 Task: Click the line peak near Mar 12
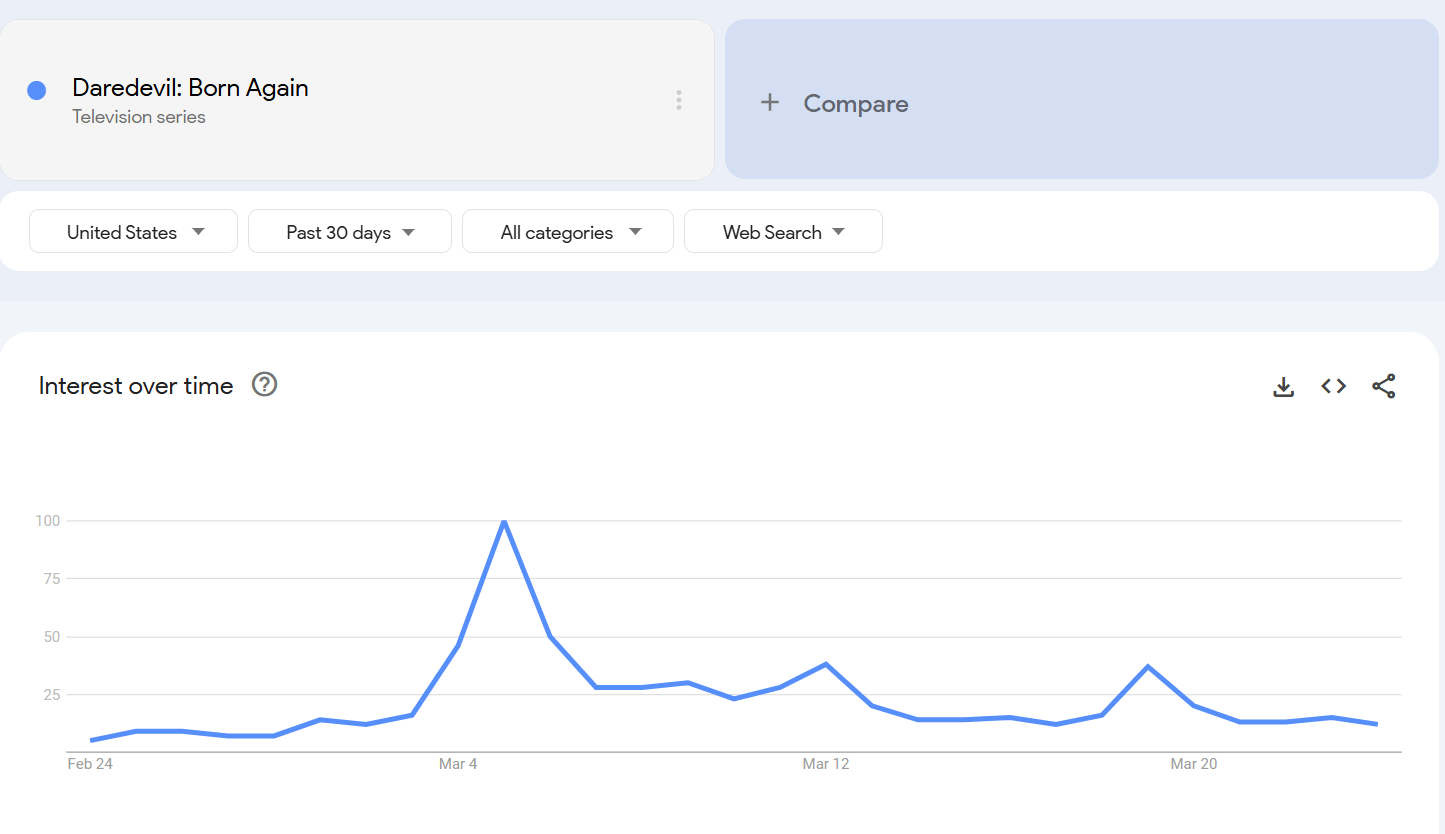point(826,664)
